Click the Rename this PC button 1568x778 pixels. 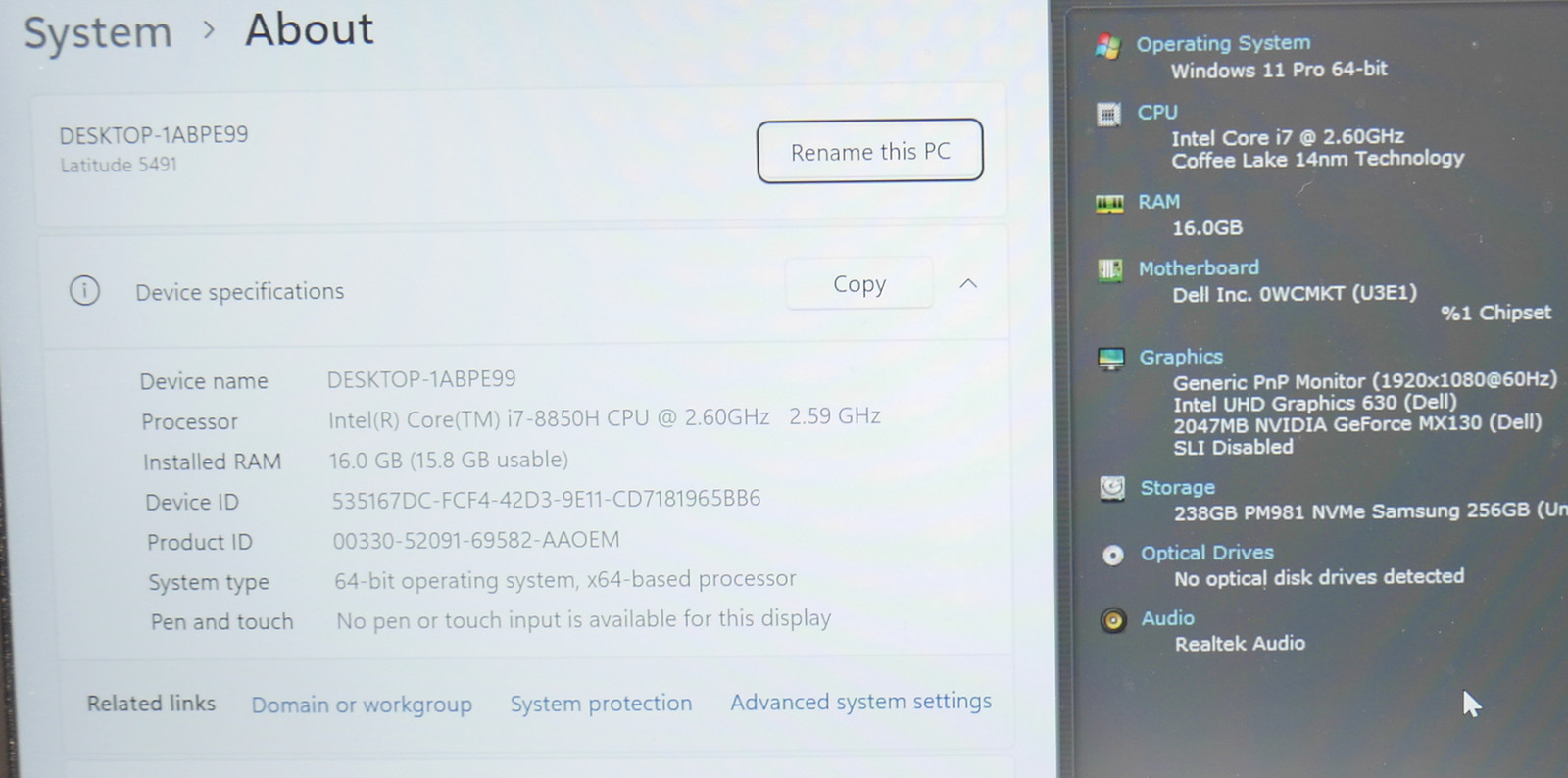pos(870,151)
